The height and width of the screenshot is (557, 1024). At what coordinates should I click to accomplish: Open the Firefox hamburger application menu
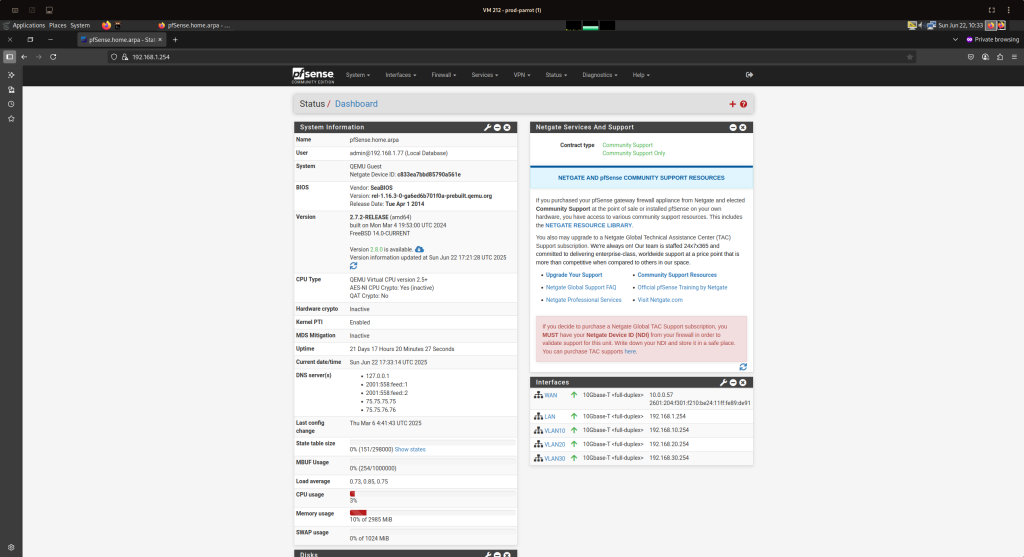click(1014, 57)
